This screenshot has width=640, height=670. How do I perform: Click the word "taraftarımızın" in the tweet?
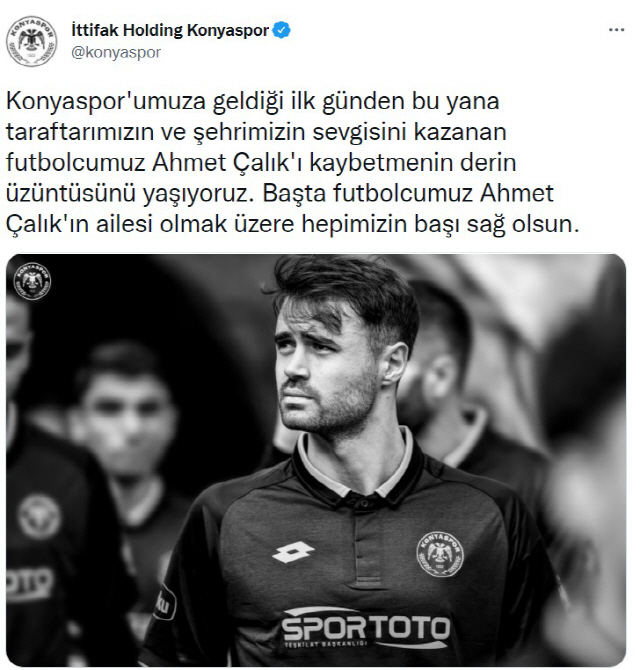[80, 132]
